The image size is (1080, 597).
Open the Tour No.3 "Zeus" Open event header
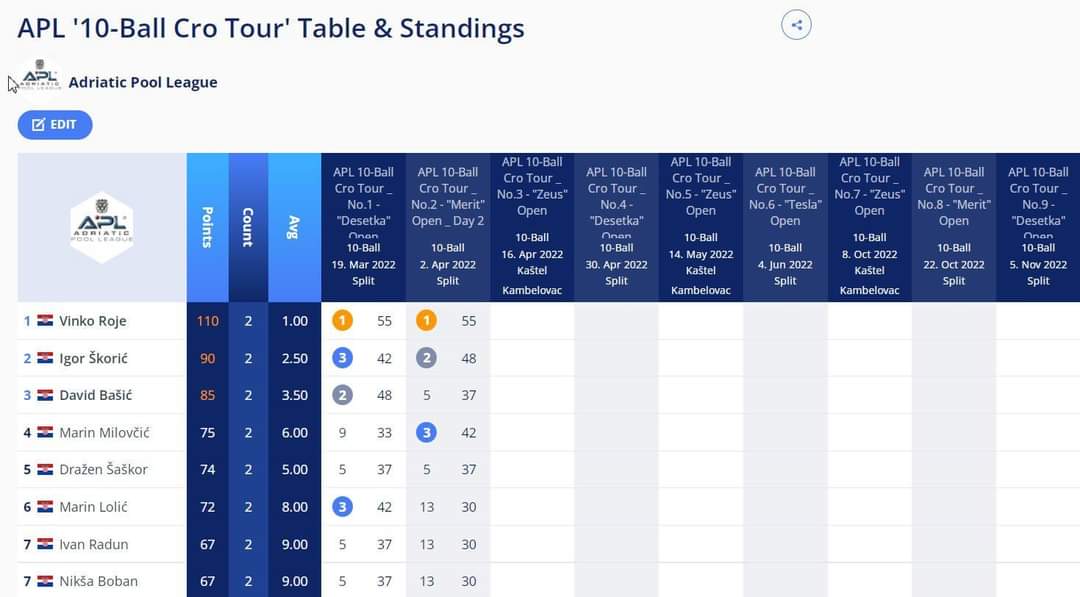point(532,186)
